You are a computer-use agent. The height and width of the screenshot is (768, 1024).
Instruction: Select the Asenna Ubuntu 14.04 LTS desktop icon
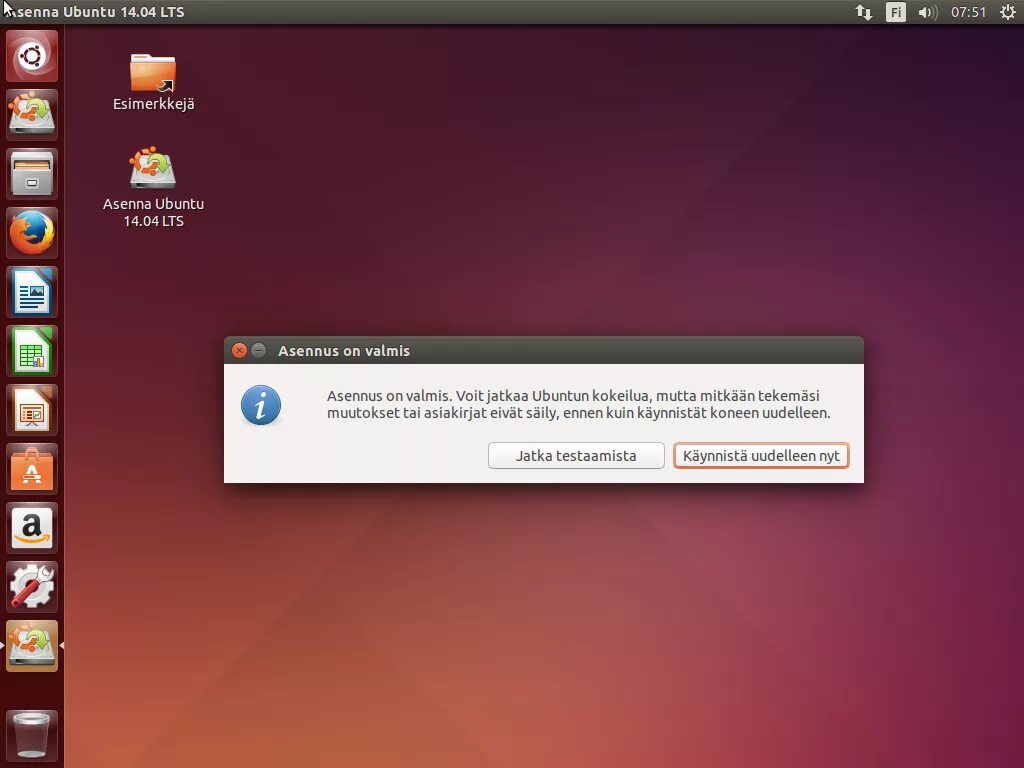(153, 187)
